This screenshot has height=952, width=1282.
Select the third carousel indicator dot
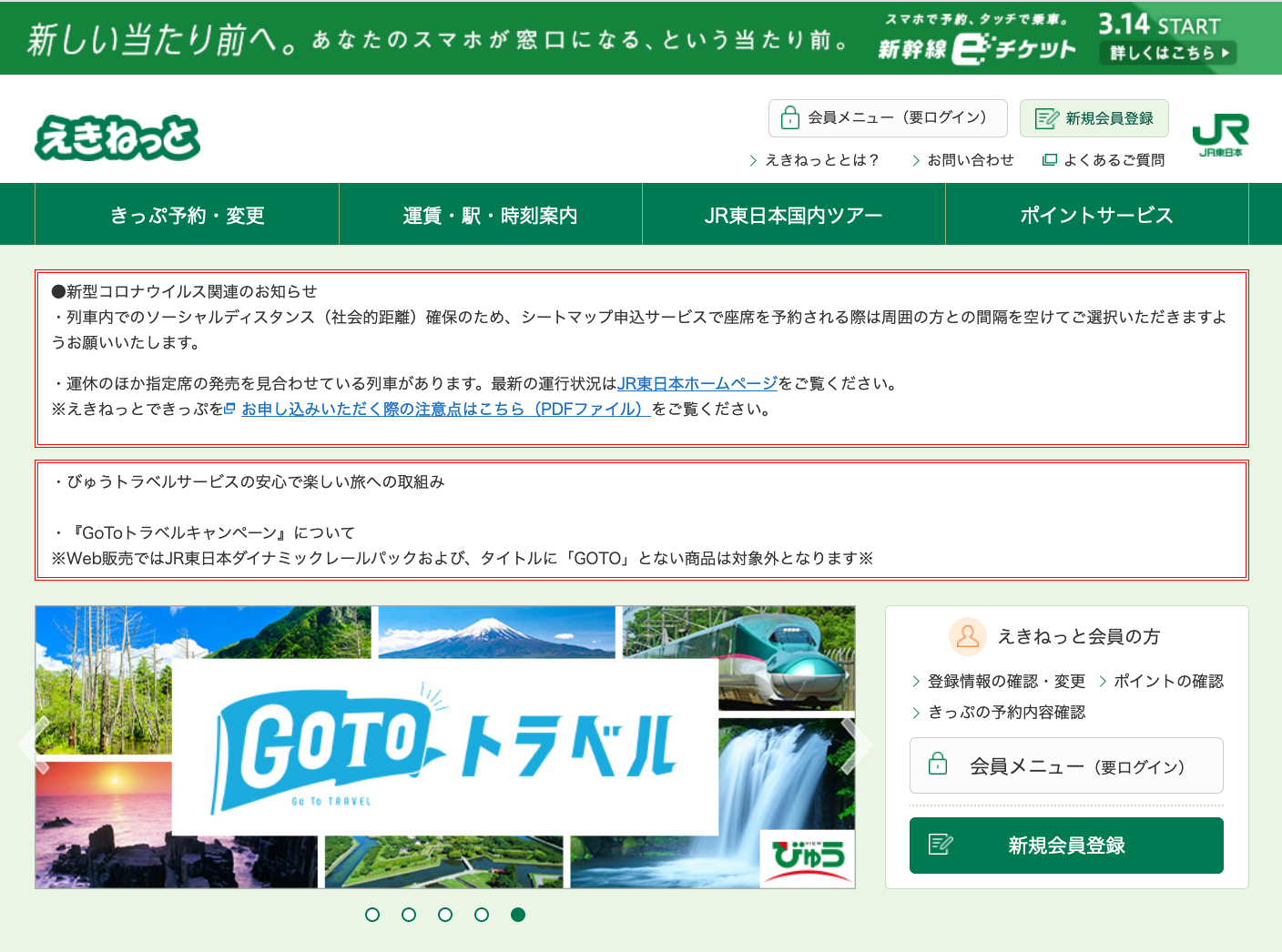tap(445, 915)
